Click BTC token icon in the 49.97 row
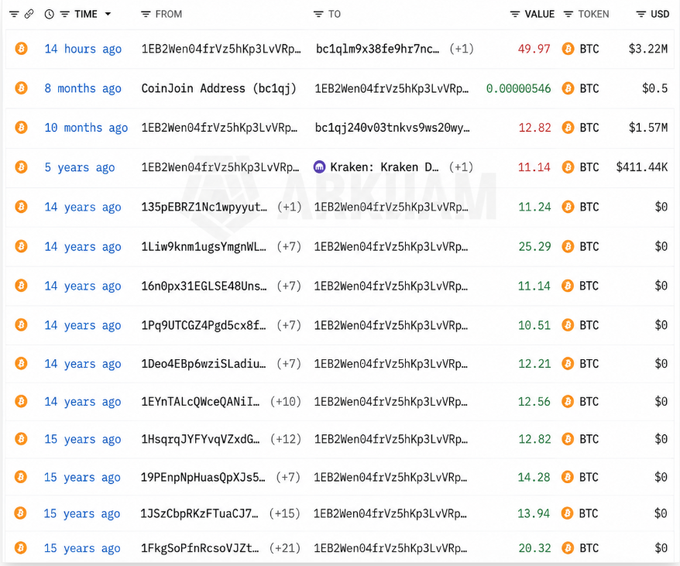 pyautogui.click(x=568, y=49)
